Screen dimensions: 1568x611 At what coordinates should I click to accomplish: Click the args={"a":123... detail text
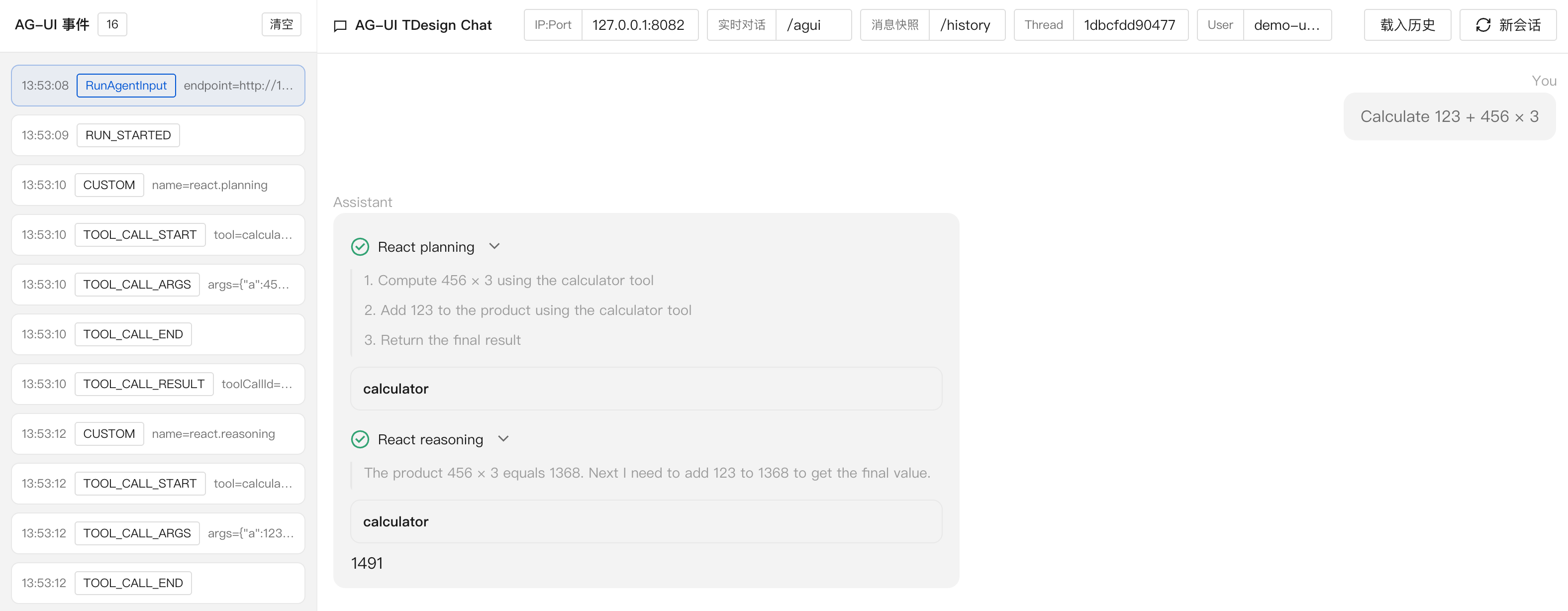point(251,533)
